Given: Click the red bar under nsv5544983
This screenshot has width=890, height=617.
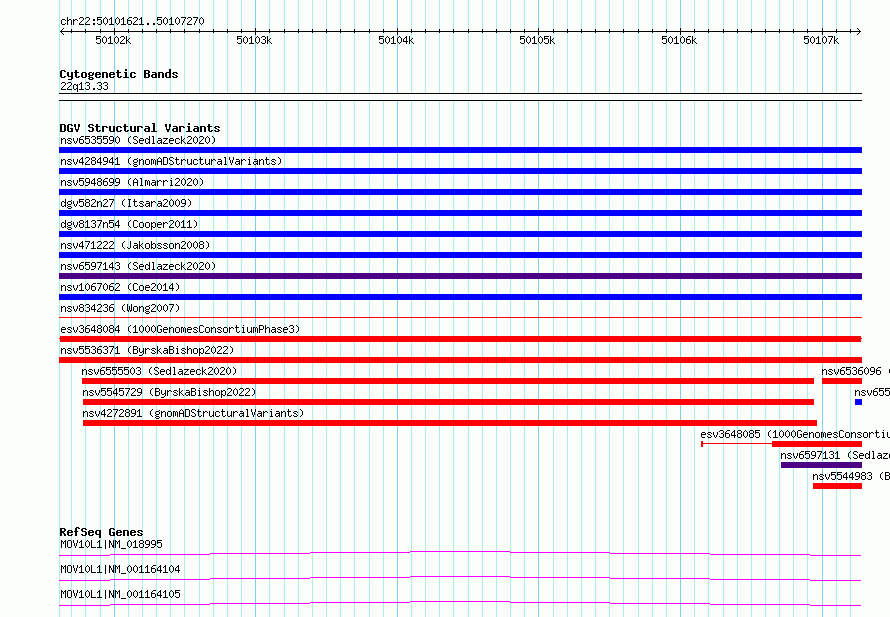Looking at the screenshot, I should click(837, 486).
